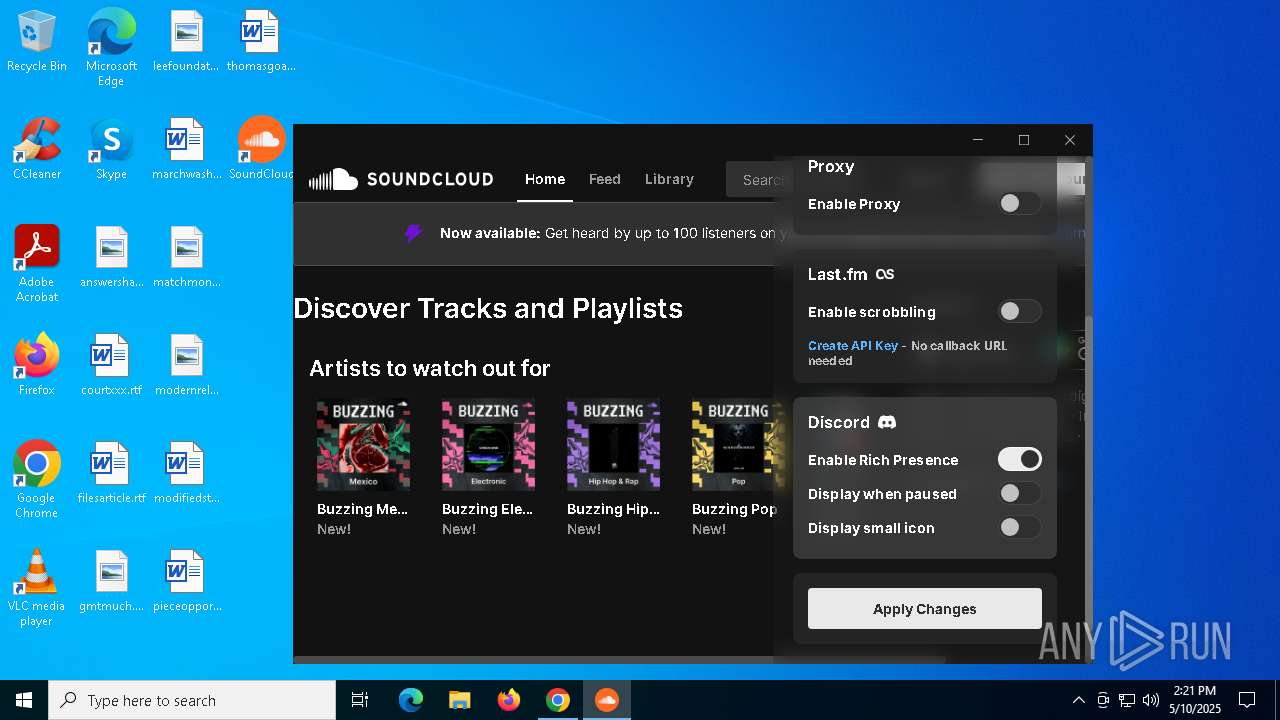Screen dimensions: 1280x720
Task: Turn on Enable scrobbling for Last.fm
Action: click(x=1019, y=312)
